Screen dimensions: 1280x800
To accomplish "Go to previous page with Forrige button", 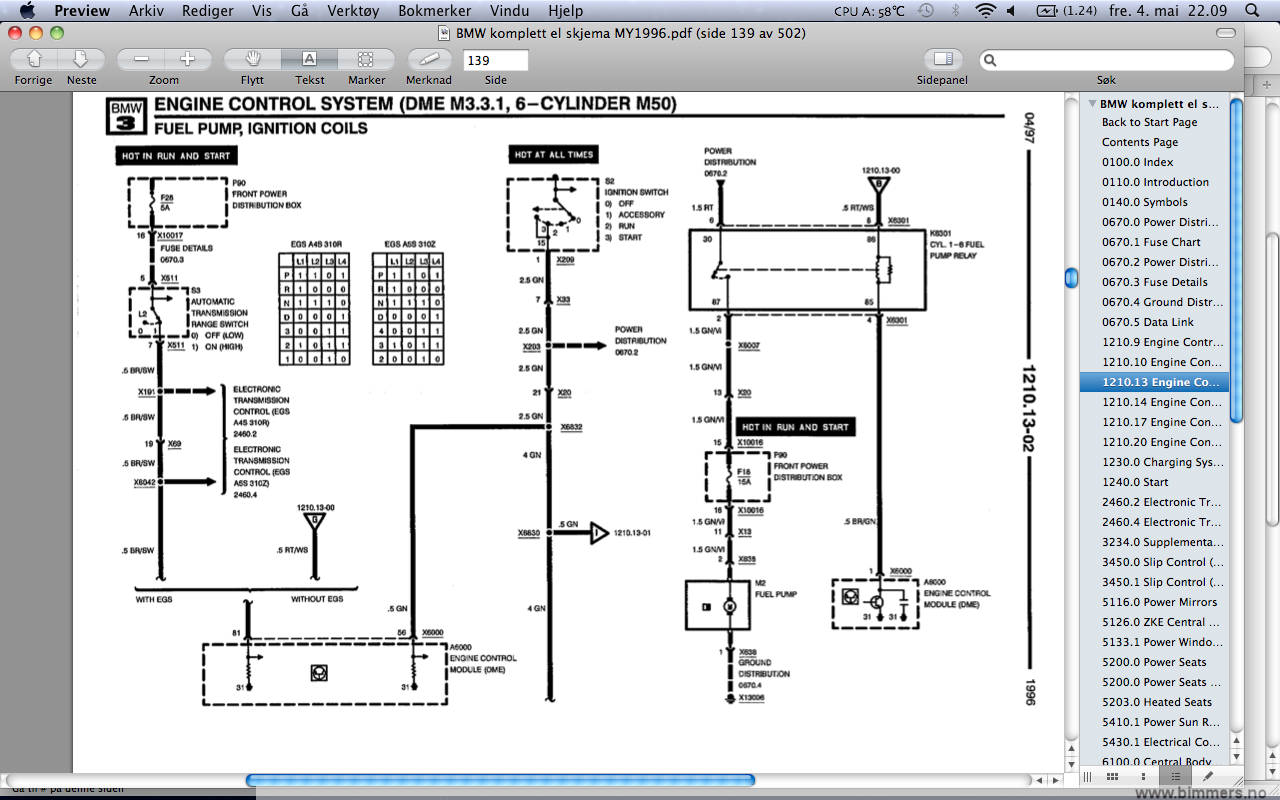I will (x=34, y=59).
